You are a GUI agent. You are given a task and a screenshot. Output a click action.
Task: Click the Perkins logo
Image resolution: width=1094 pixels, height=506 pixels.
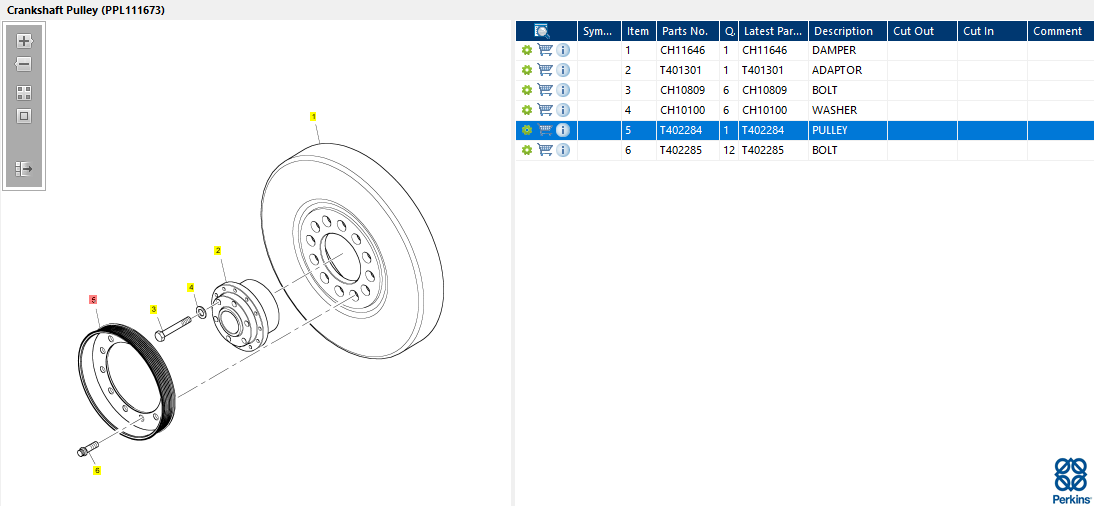pyautogui.click(x=1070, y=480)
